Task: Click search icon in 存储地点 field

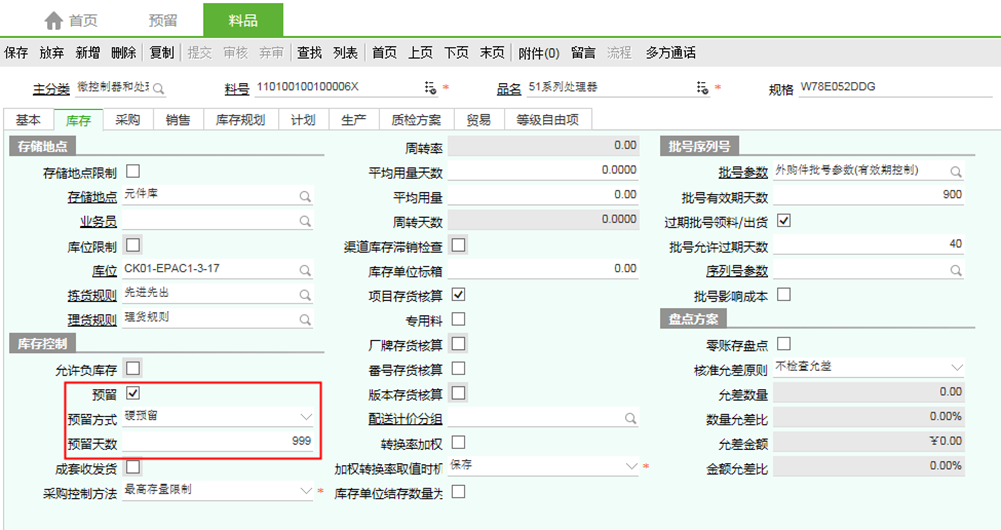Action: 305,197
